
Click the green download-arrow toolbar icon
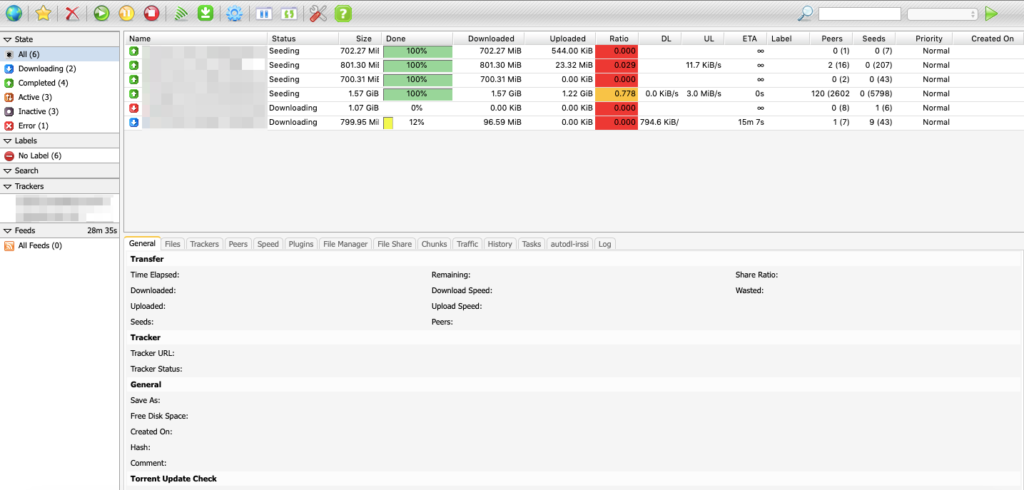click(x=206, y=12)
